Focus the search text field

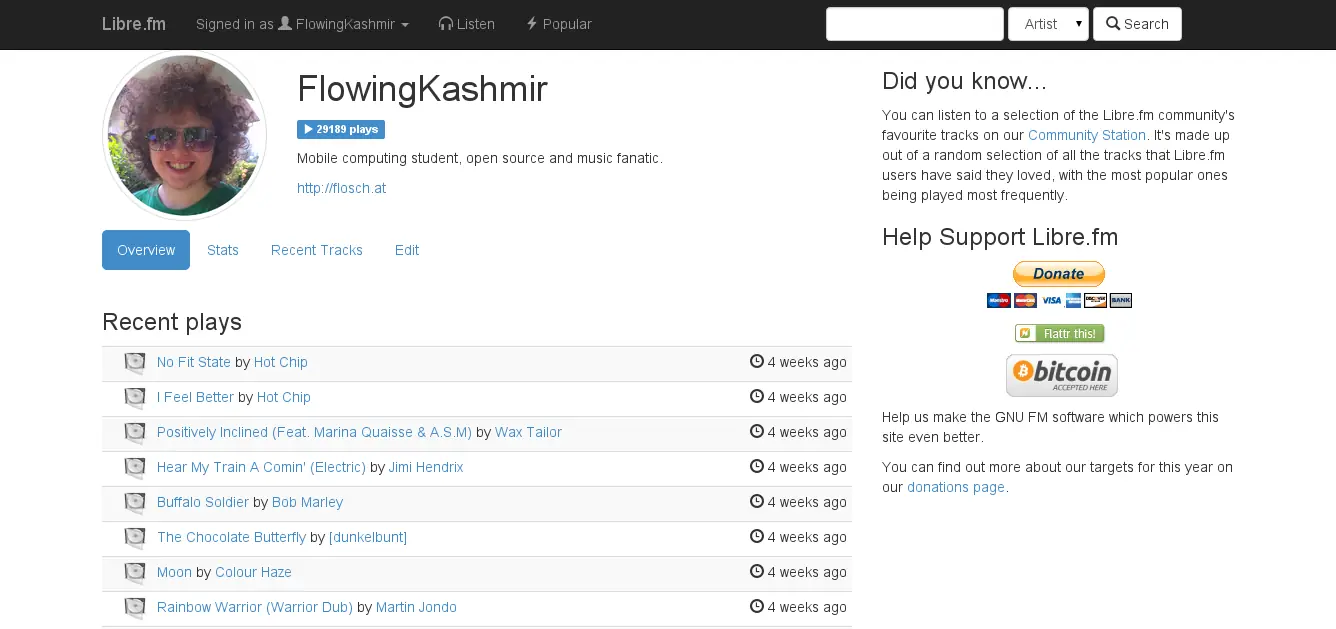915,24
